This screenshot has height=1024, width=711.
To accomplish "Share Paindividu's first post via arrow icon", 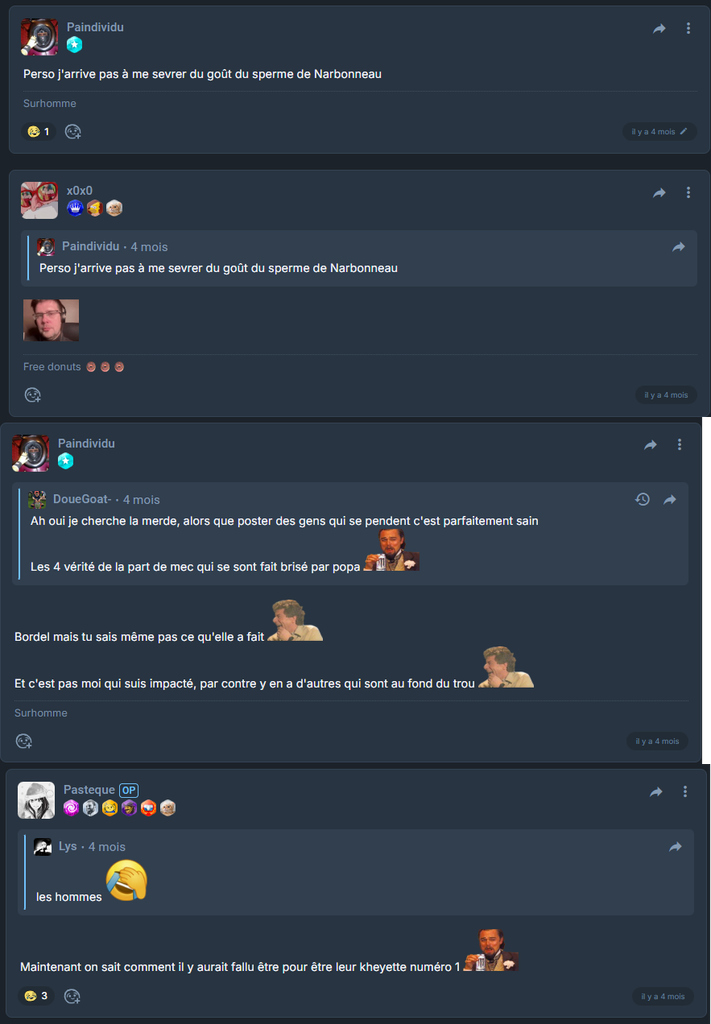I will [x=659, y=29].
